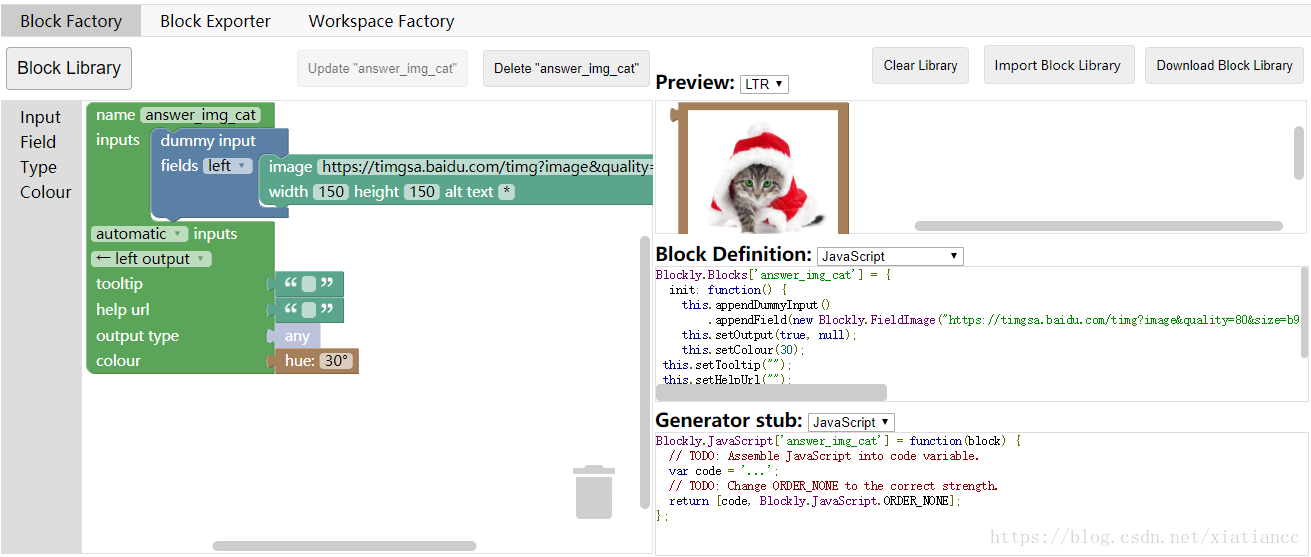Switch to the Block Factory tab
Viewport: 1311px width, 557px height.
click(x=71, y=20)
